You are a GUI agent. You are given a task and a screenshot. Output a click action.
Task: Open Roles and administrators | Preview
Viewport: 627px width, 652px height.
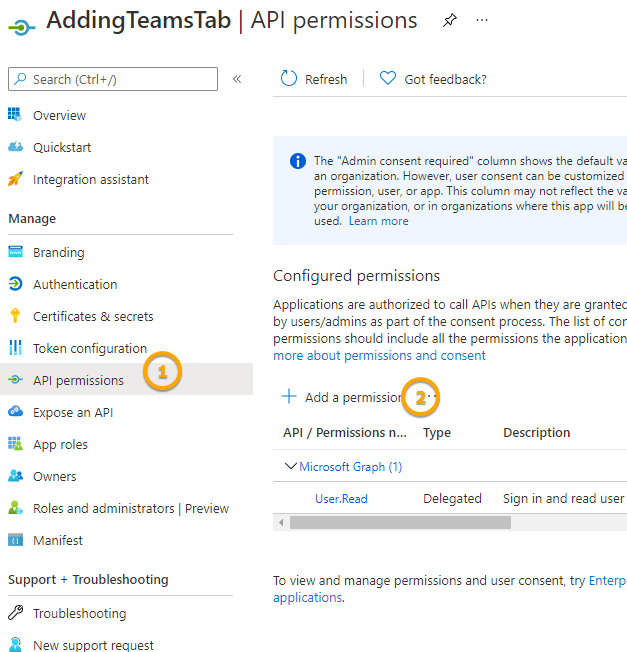pos(131,509)
